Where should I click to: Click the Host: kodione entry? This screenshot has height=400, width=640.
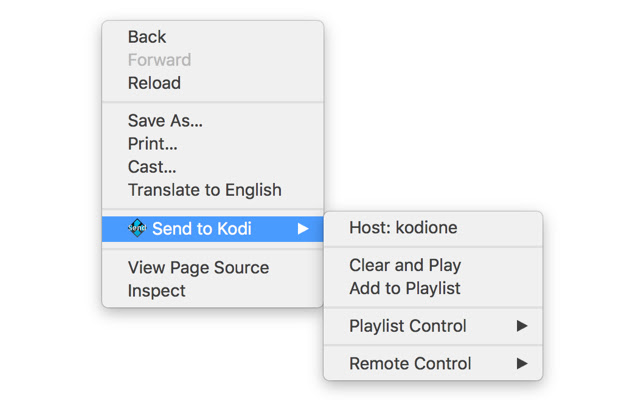tap(403, 228)
